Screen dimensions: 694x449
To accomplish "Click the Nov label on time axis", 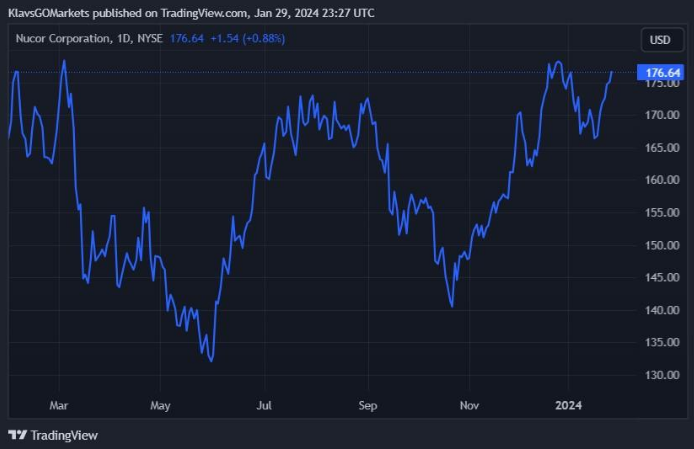I will click(469, 405).
